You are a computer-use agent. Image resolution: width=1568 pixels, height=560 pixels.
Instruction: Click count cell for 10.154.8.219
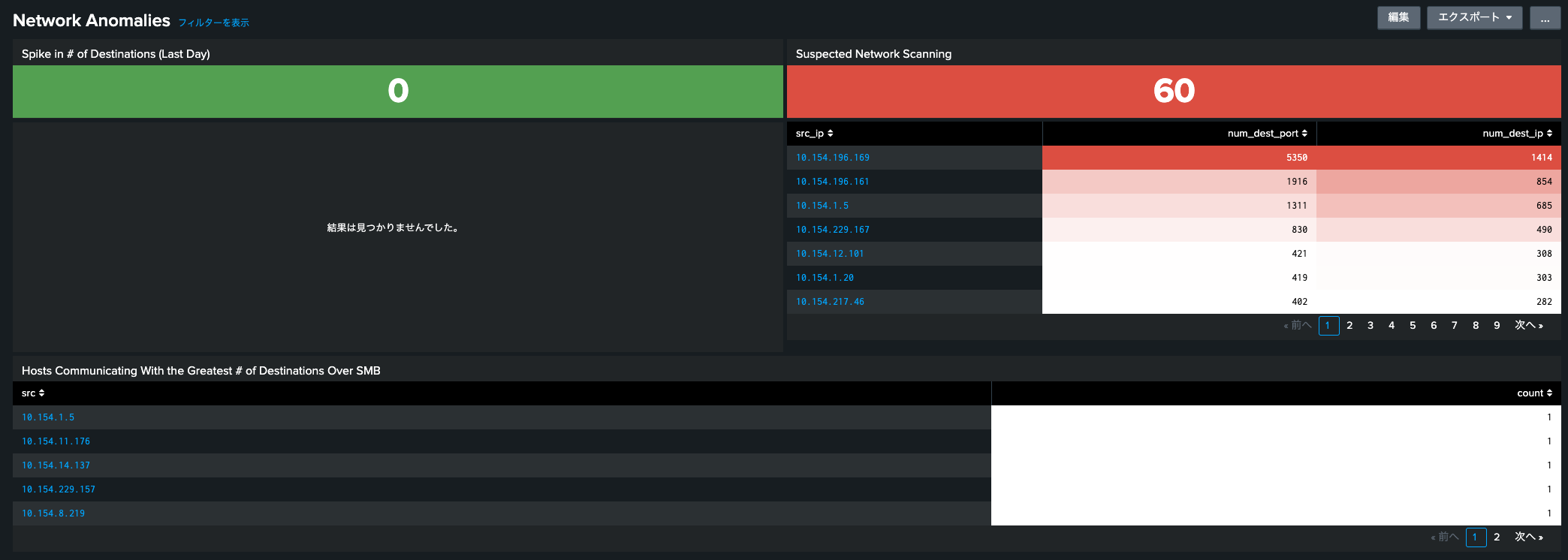(1276, 513)
